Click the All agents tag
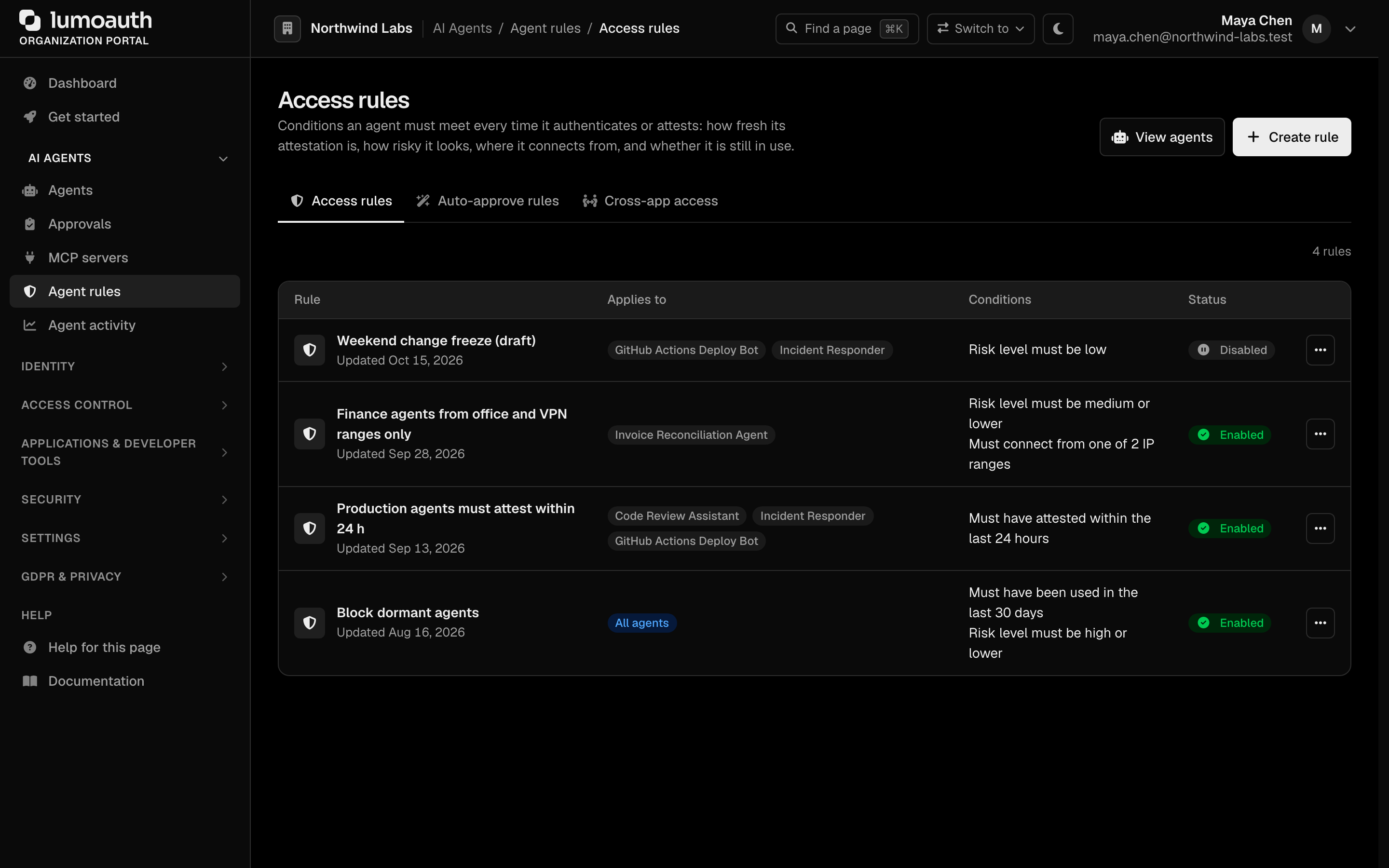Screen dimensions: 1389x868 point(642,623)
